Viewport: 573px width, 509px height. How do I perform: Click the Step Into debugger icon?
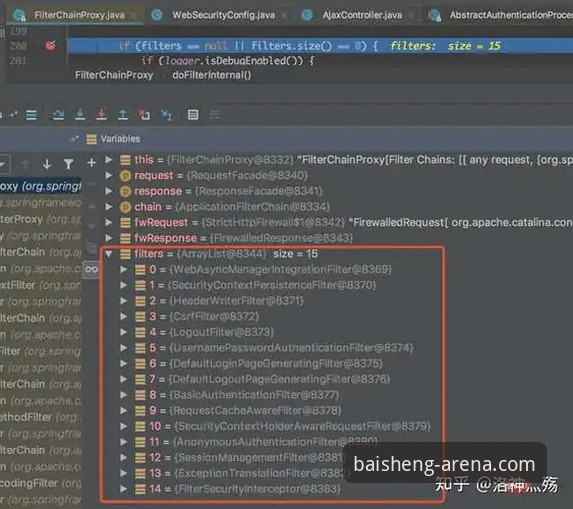[x=80, y=115]
